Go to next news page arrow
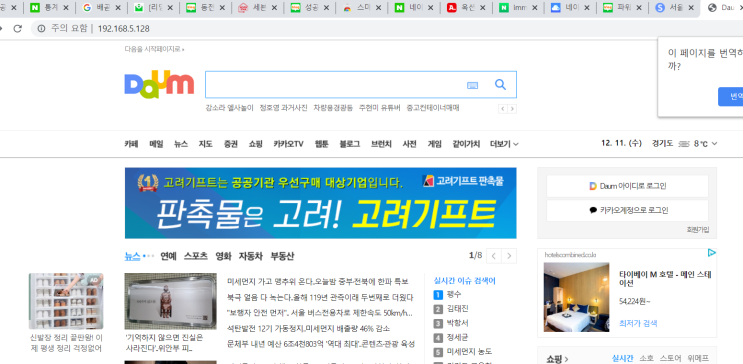This screenshot has width=743, height=364. point(509,256)
